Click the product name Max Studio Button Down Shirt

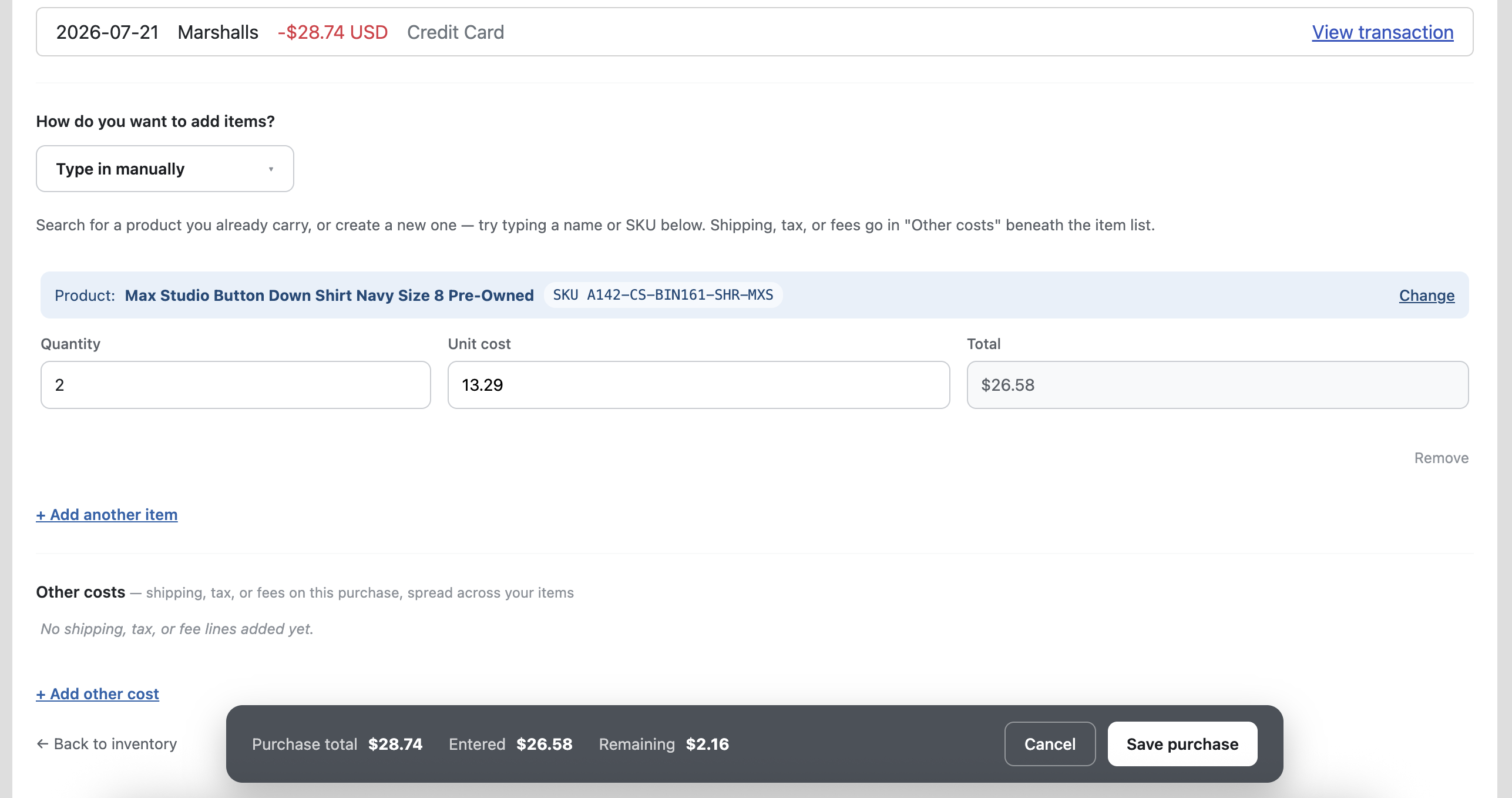pyautogui.click(x=330, y=296)
